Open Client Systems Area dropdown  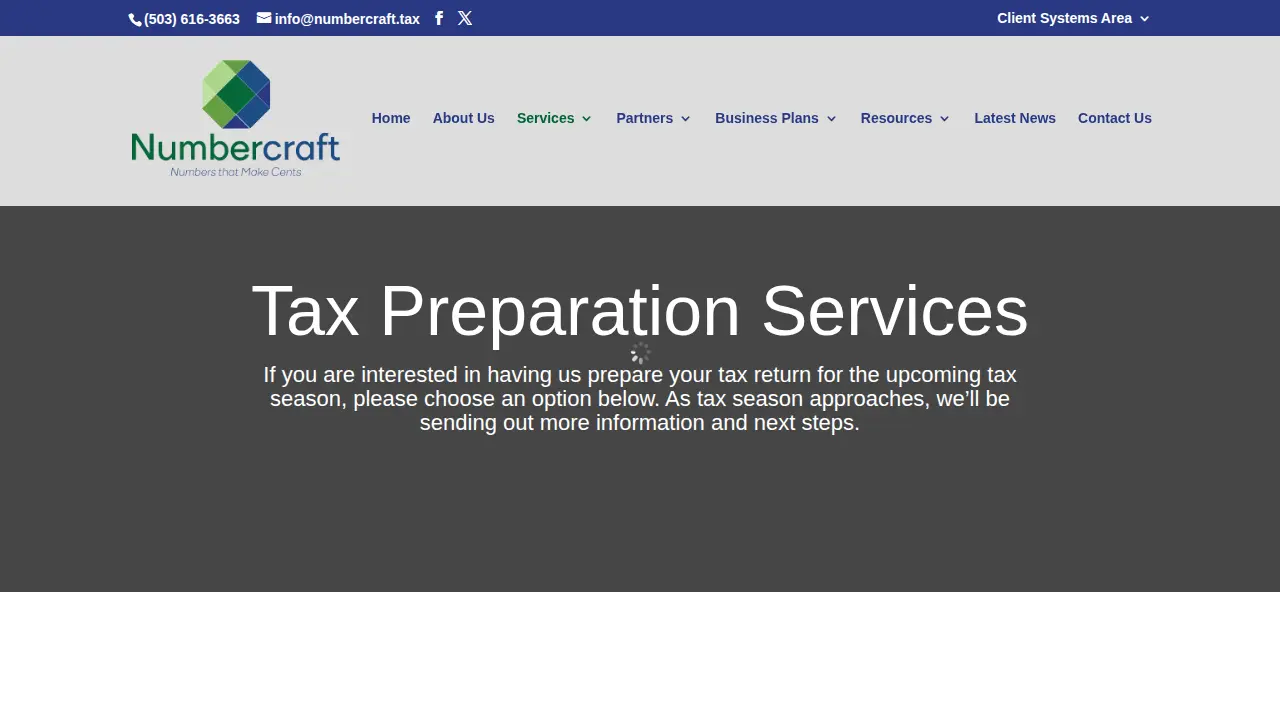1073,18
